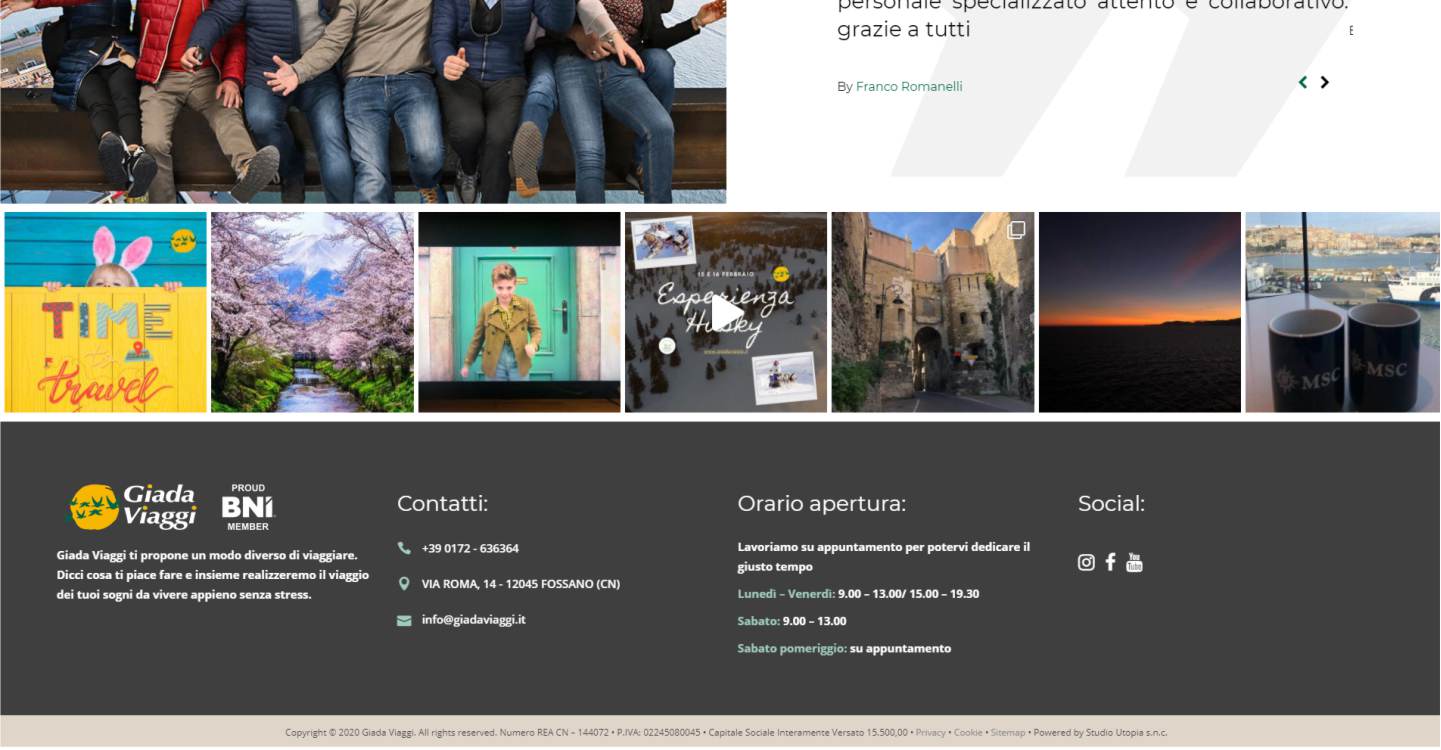The height and width of the screenshot is (750, 1441).
Task: Open the YouTube social icon
Action: [x=1134, y=562]
